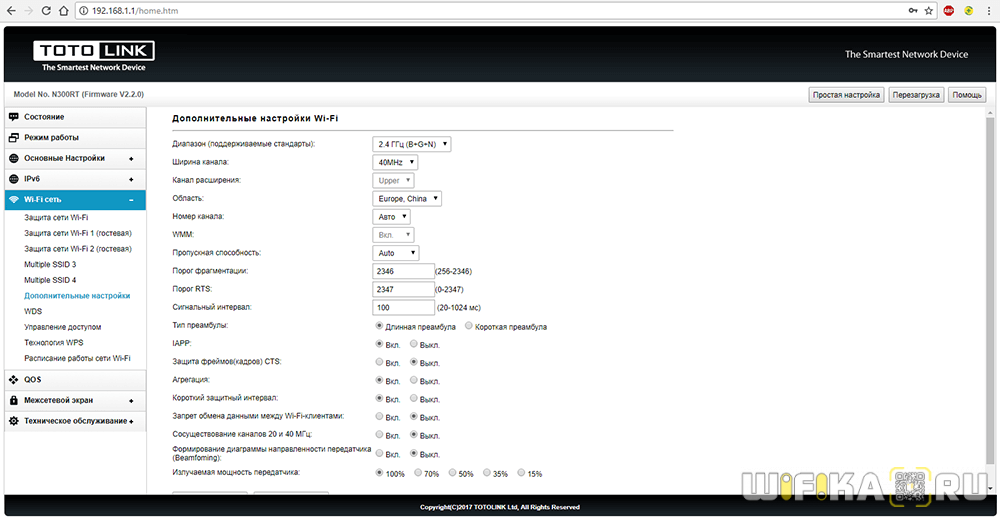Click the Перезагрузка button

point(916,95)
